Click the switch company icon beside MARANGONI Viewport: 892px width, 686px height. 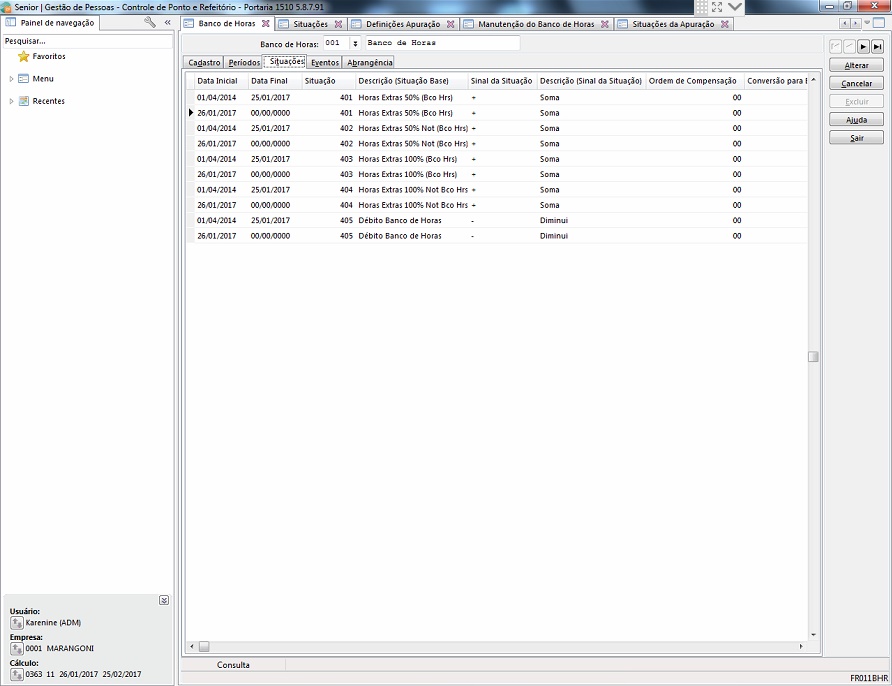[16, 648]
